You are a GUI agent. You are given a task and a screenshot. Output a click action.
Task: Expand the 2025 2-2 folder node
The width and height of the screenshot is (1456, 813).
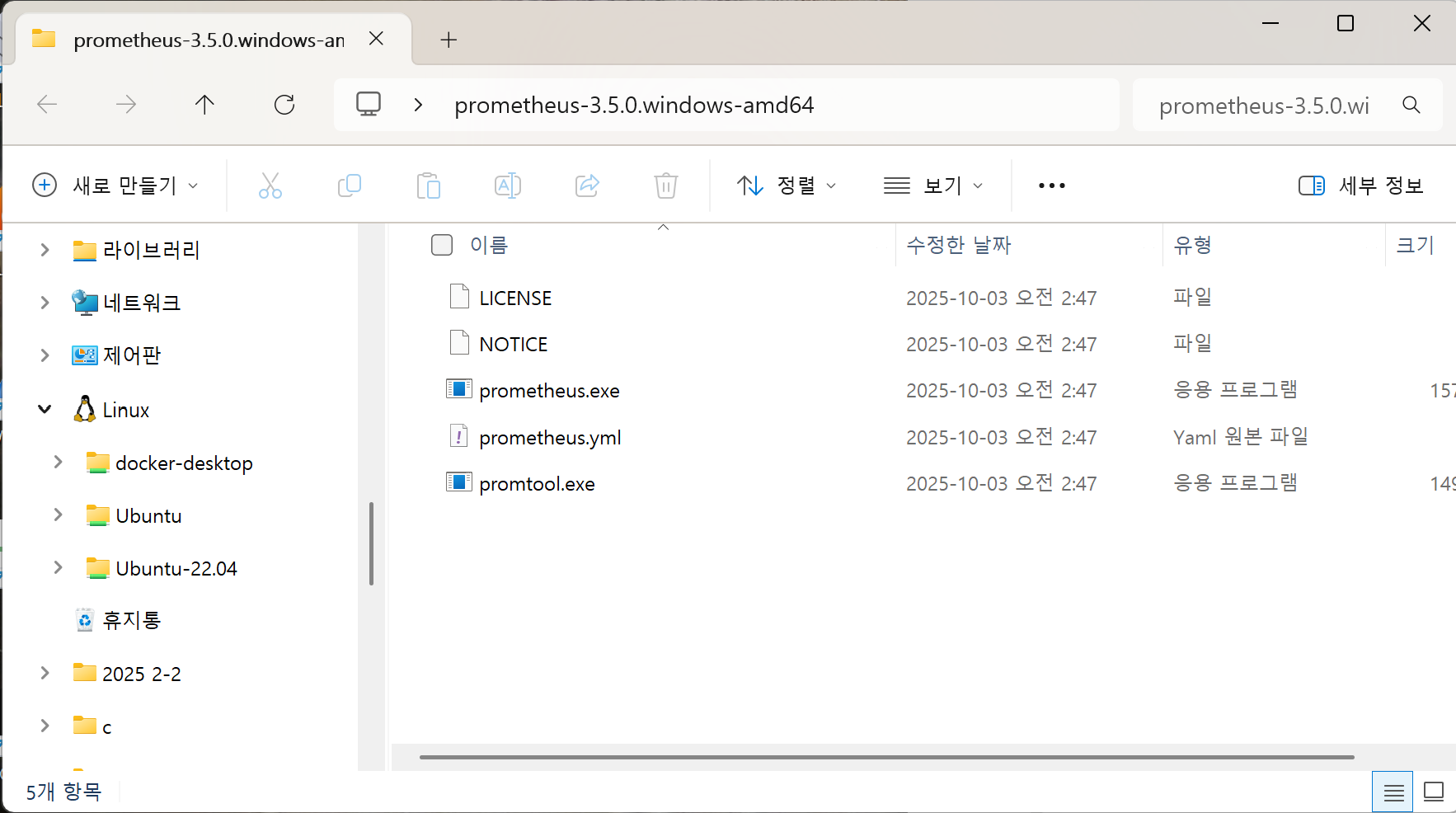pos(45,673)
